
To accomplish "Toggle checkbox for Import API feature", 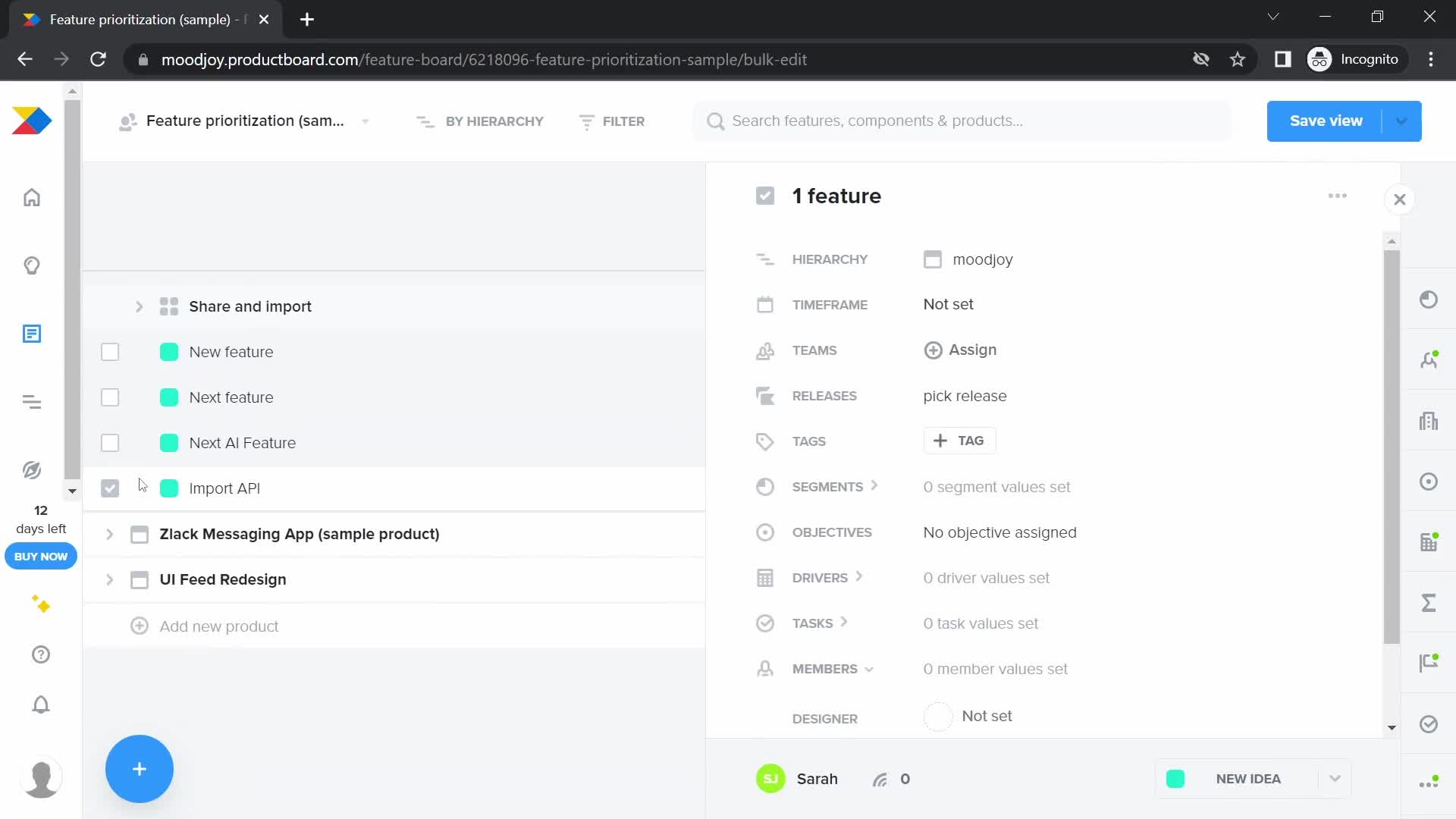I will (x=109, y=488).
